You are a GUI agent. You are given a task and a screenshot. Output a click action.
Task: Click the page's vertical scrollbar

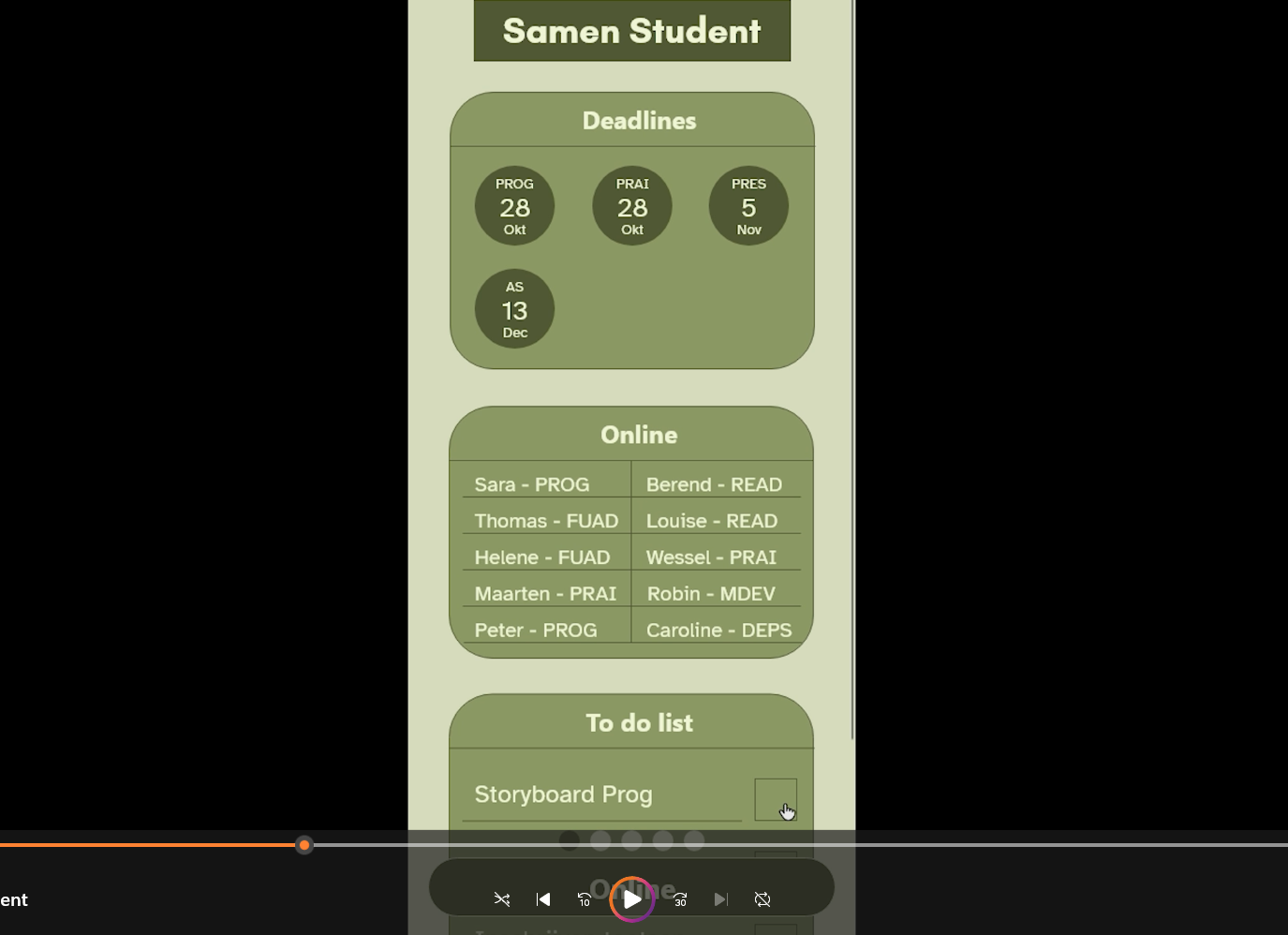click(x=852, y=375)
